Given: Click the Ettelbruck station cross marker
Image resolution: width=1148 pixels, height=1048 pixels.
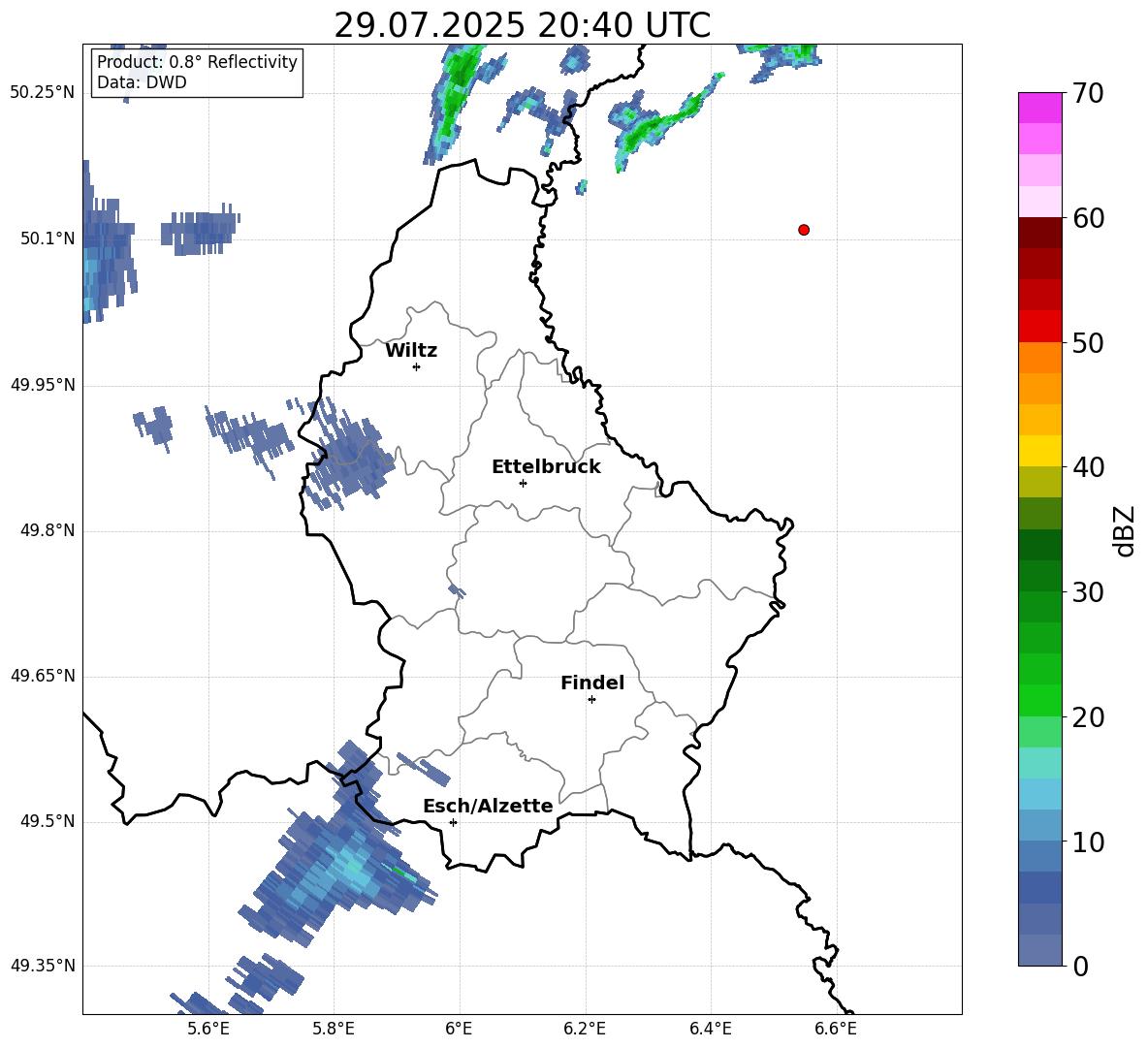Looking at the screenshot, I should click(523, 483).
